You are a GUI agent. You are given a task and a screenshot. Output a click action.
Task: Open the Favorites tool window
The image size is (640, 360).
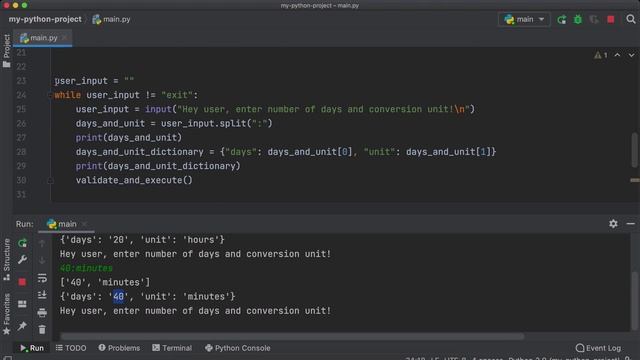pyautogui.click(x=7, y=314)
